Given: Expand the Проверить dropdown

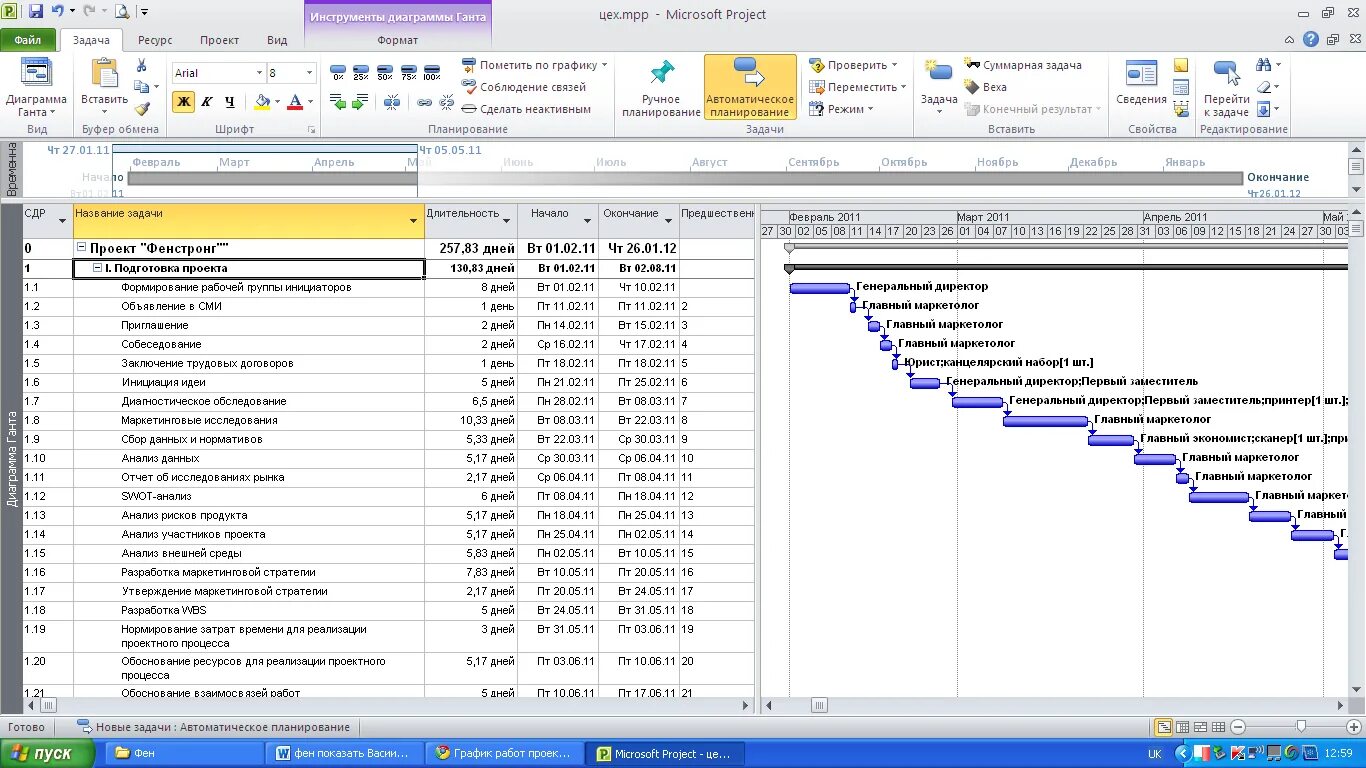Looking at the screenshot, I should (853, 65).
